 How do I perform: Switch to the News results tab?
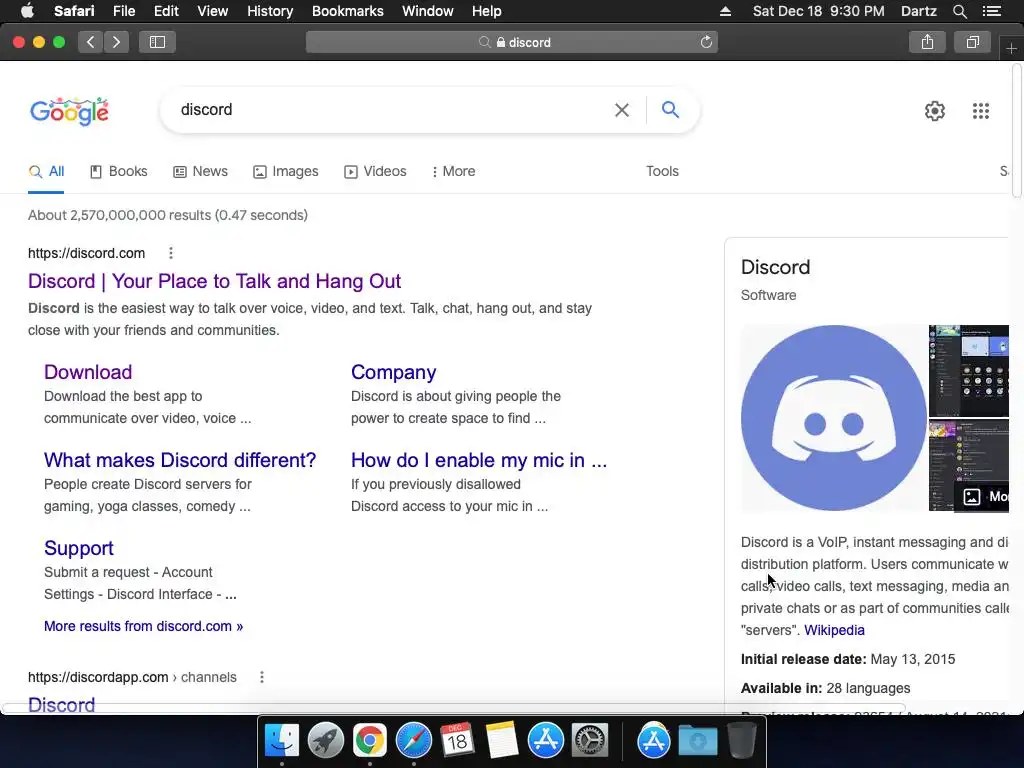tap(200, 172)
